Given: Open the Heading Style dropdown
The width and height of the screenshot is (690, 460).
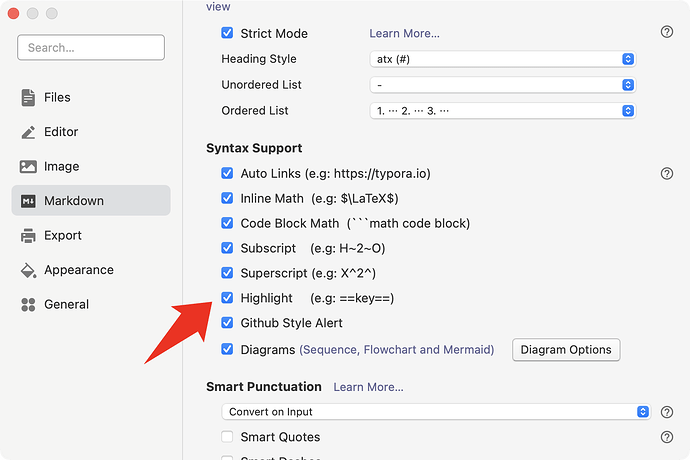Looking at the screenshot, I should pos(503,59).
